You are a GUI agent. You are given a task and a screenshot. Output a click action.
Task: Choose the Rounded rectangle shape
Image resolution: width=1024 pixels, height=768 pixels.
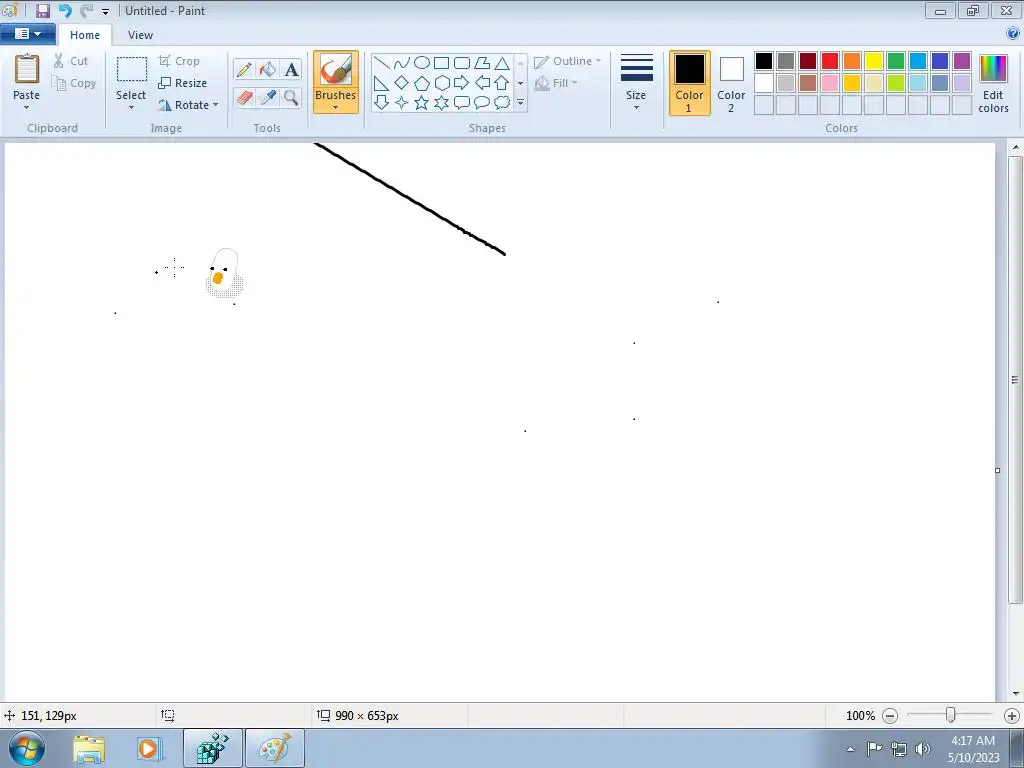tap(462, 63)
